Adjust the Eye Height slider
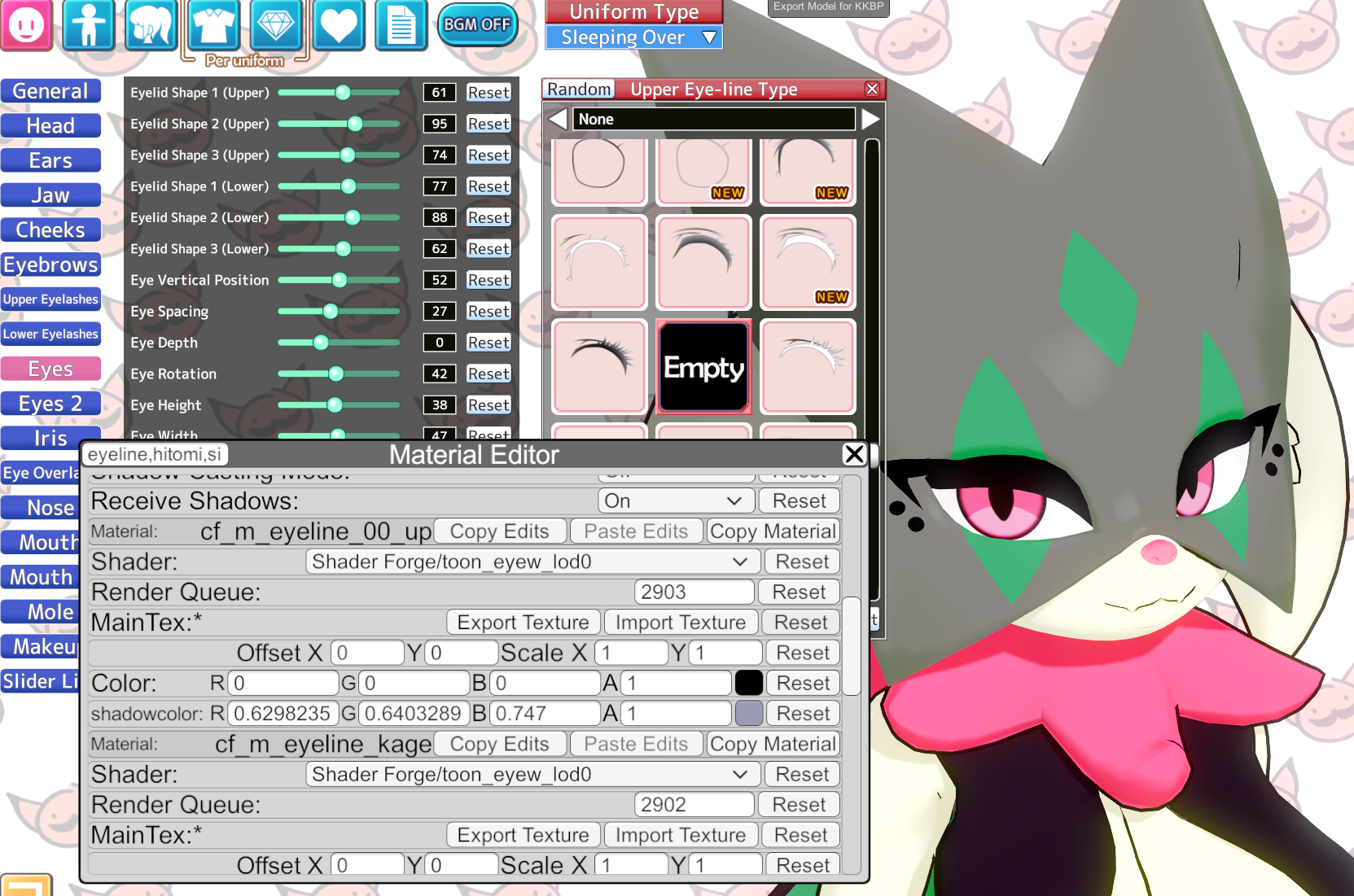 [x=339, y=405]
